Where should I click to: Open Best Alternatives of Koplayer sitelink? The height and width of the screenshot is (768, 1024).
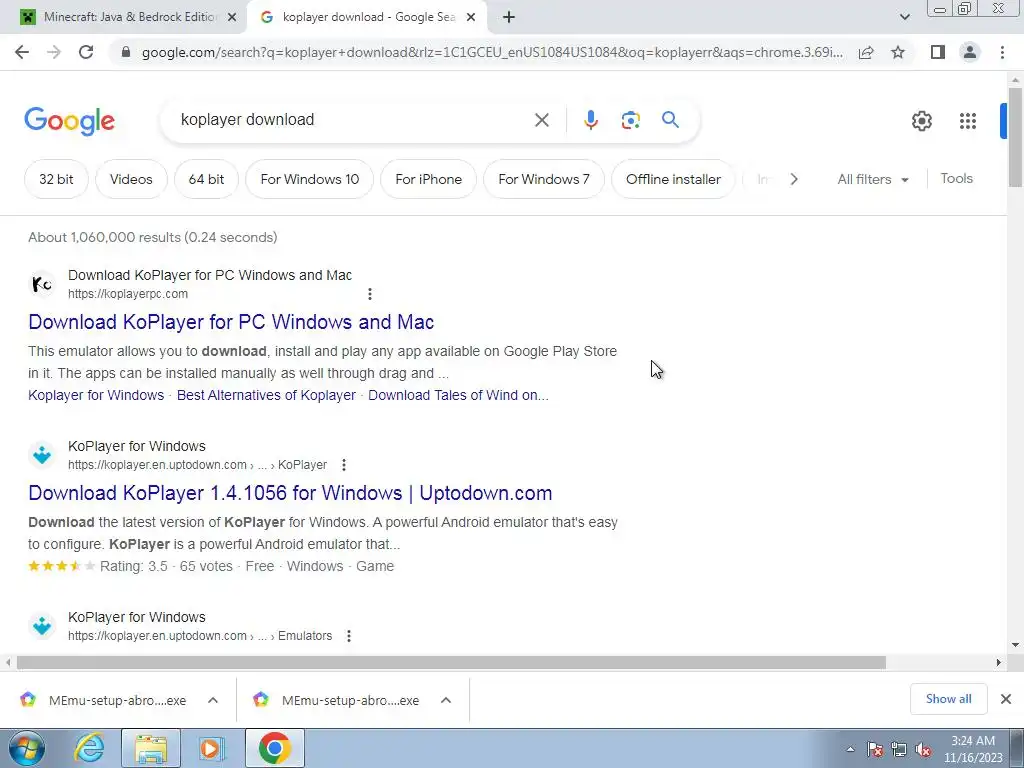pyautogui.click(x=266, y=395)
